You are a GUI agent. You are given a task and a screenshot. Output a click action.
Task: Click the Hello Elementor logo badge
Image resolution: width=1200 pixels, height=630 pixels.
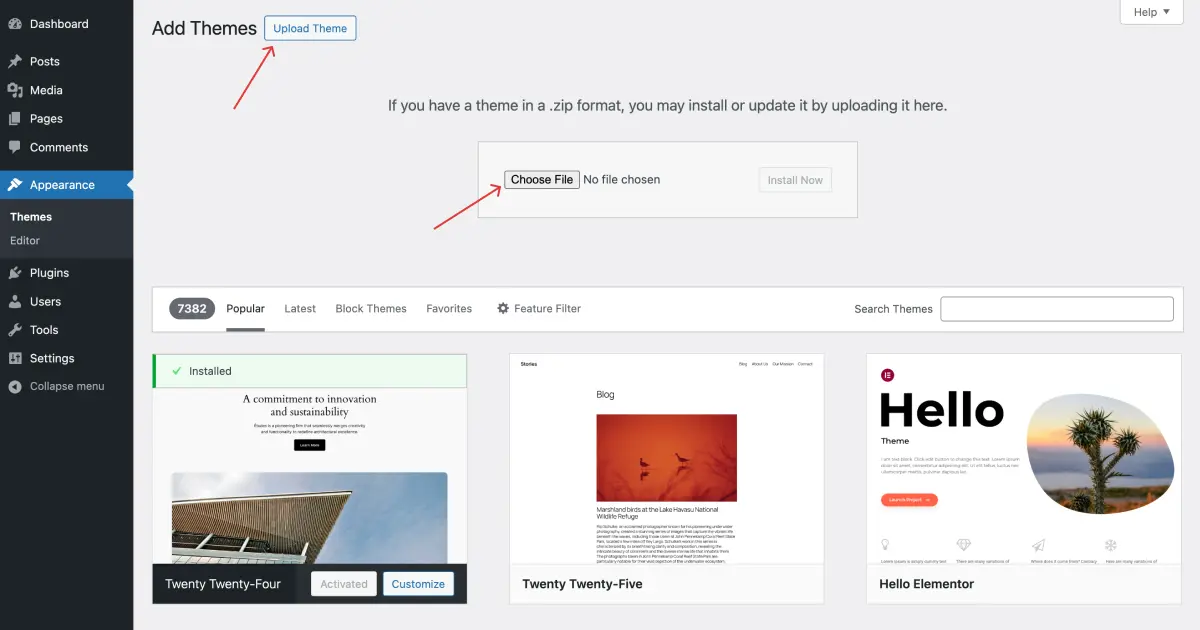point(887,375)
